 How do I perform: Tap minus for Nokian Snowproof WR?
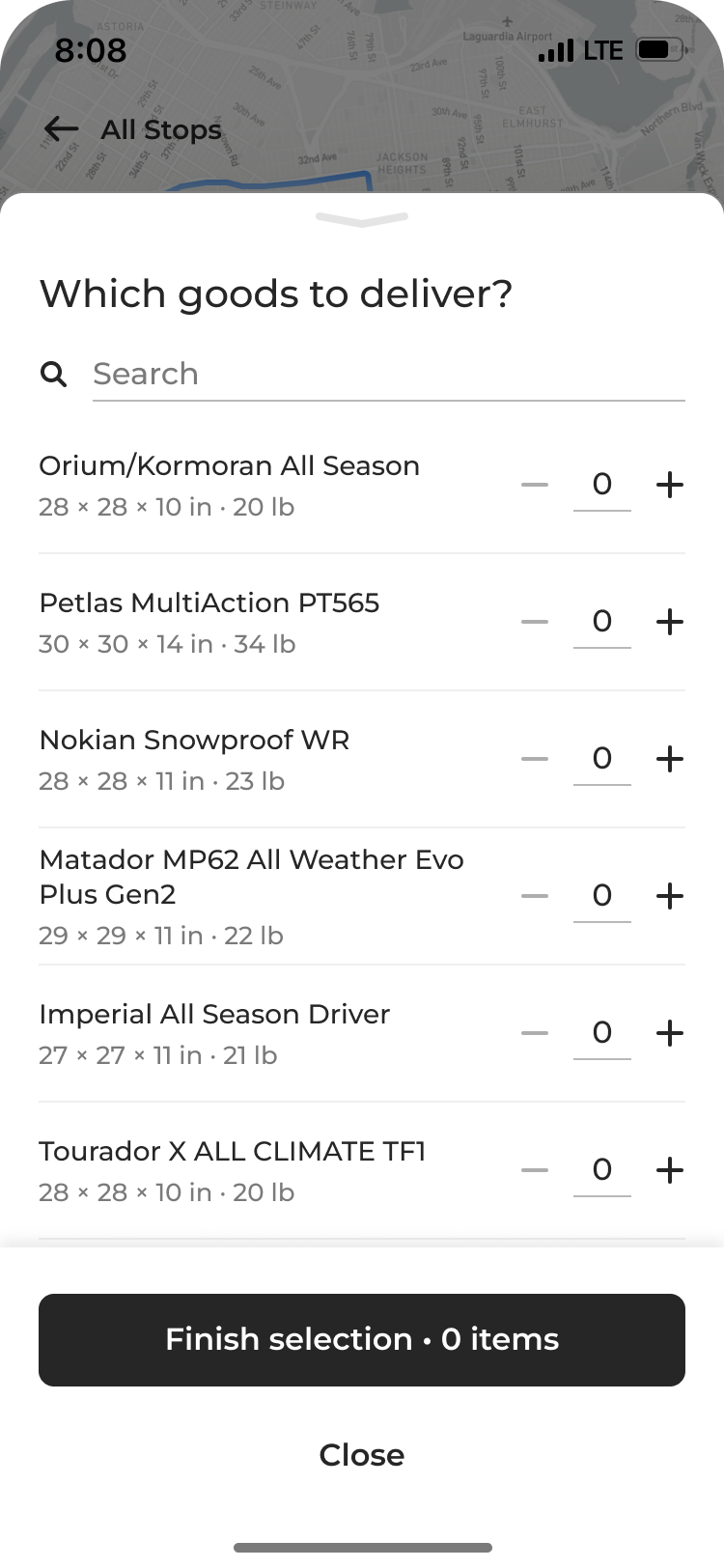[535, 759]
